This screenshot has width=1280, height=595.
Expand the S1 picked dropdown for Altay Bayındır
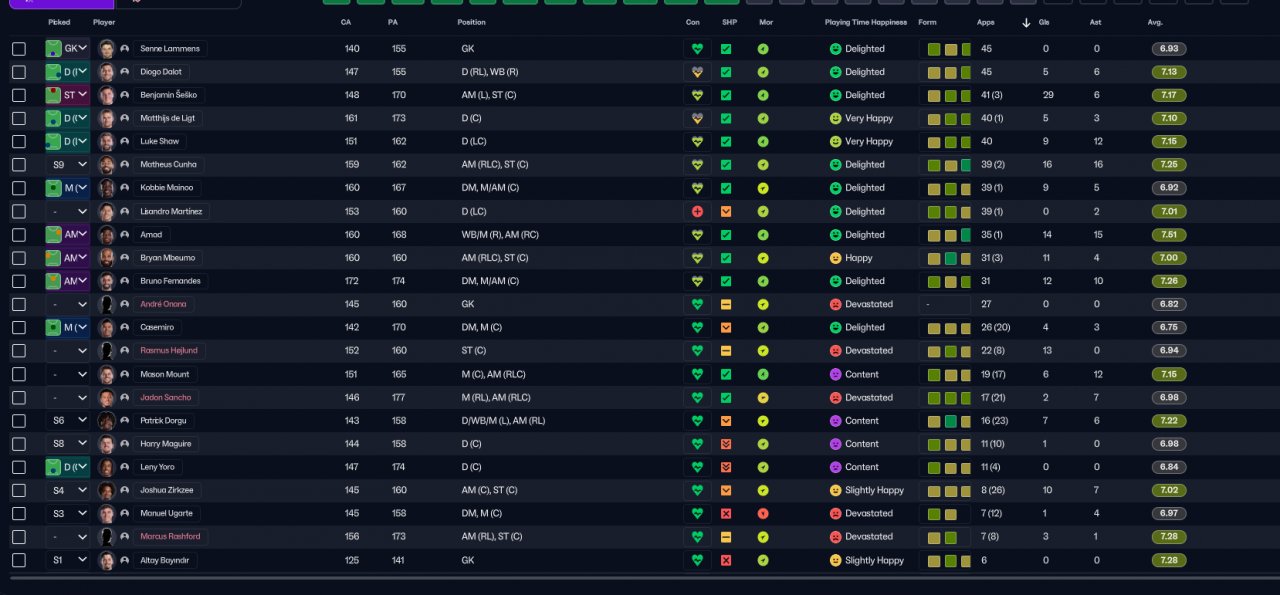[67, 560]
